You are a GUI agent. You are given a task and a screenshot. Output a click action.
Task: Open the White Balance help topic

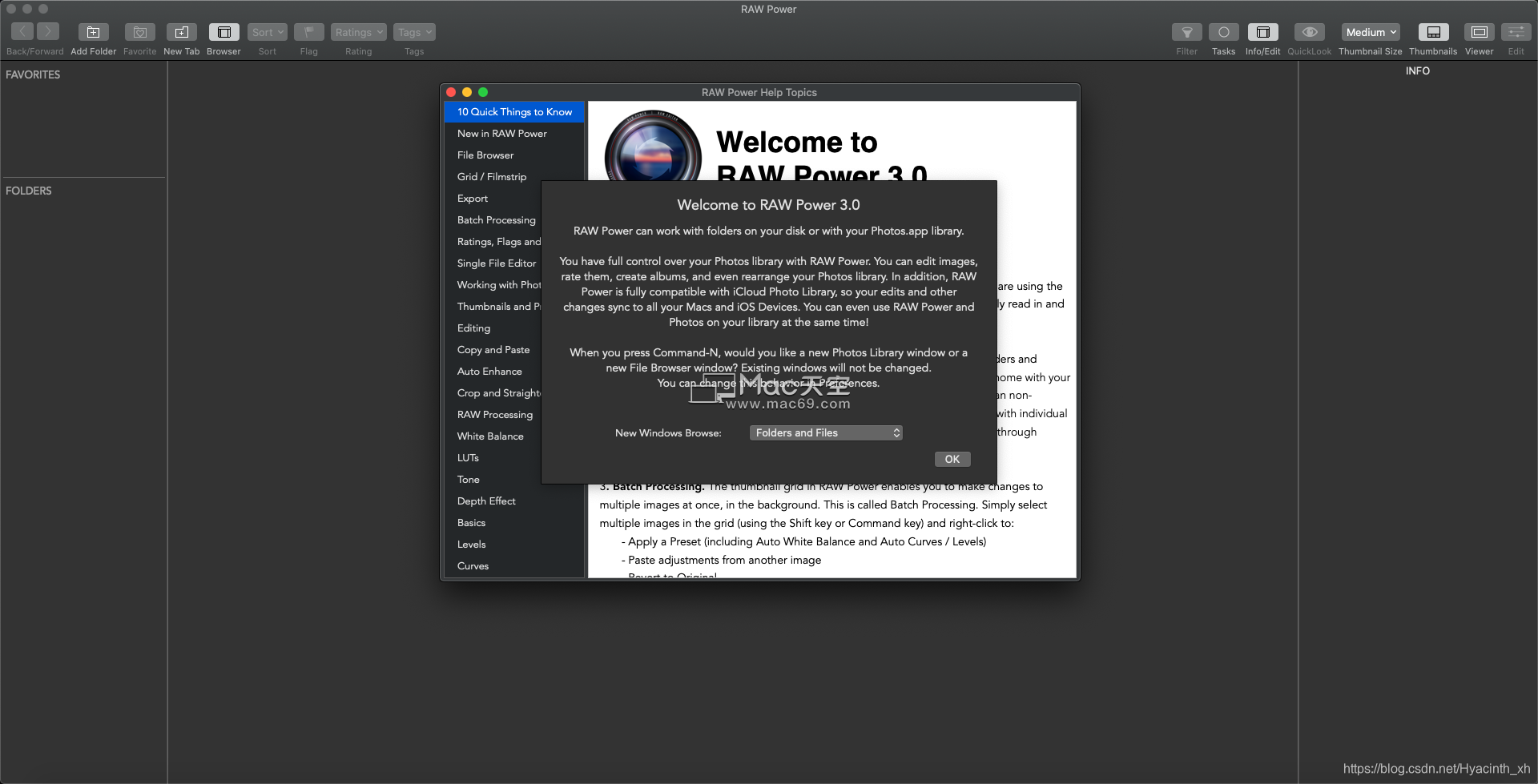[490, 436]
